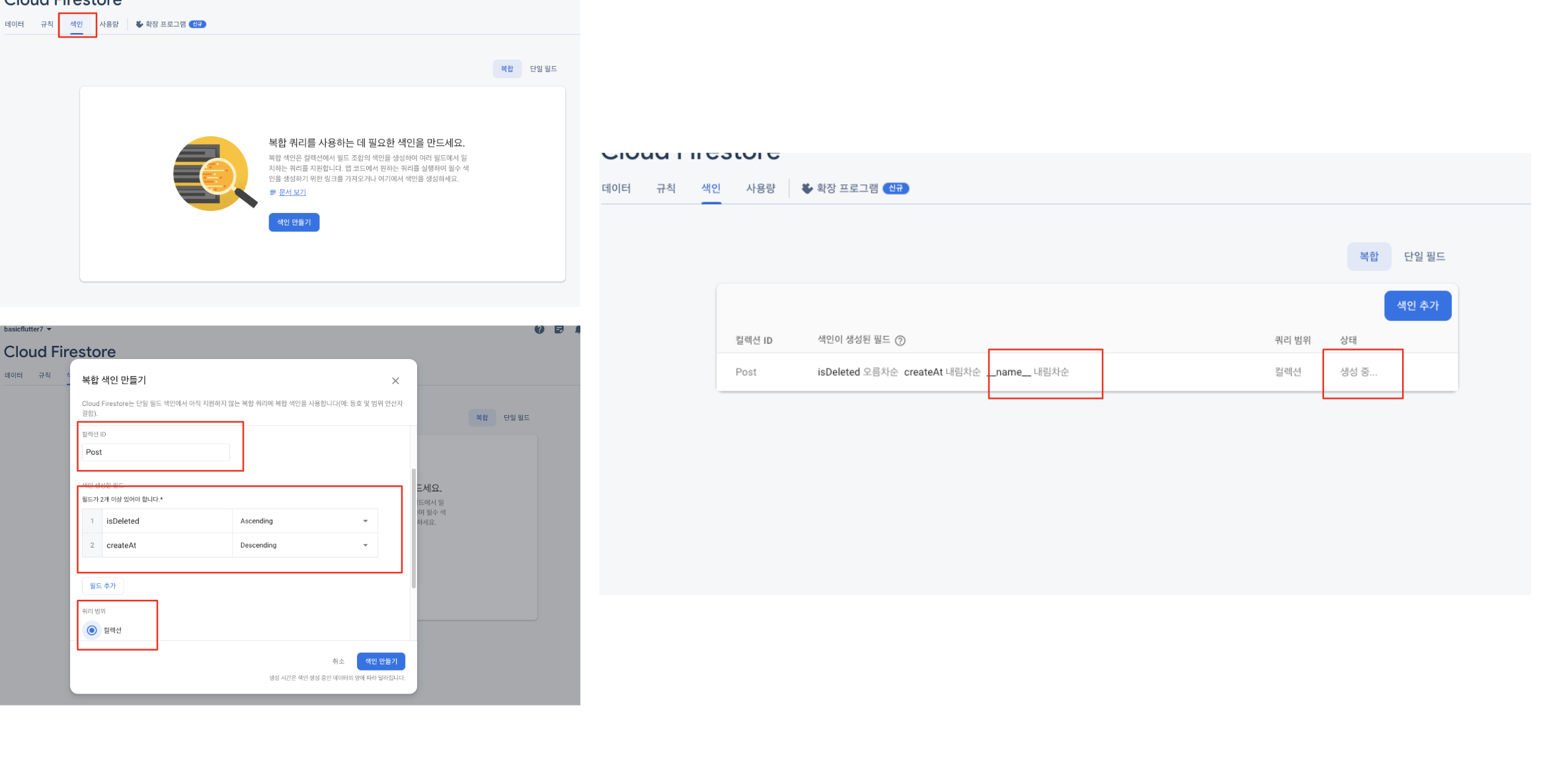The image size is (1568, 775).
Task: Click the dialog's vertical scrollbar
Action: coord(414,529)
